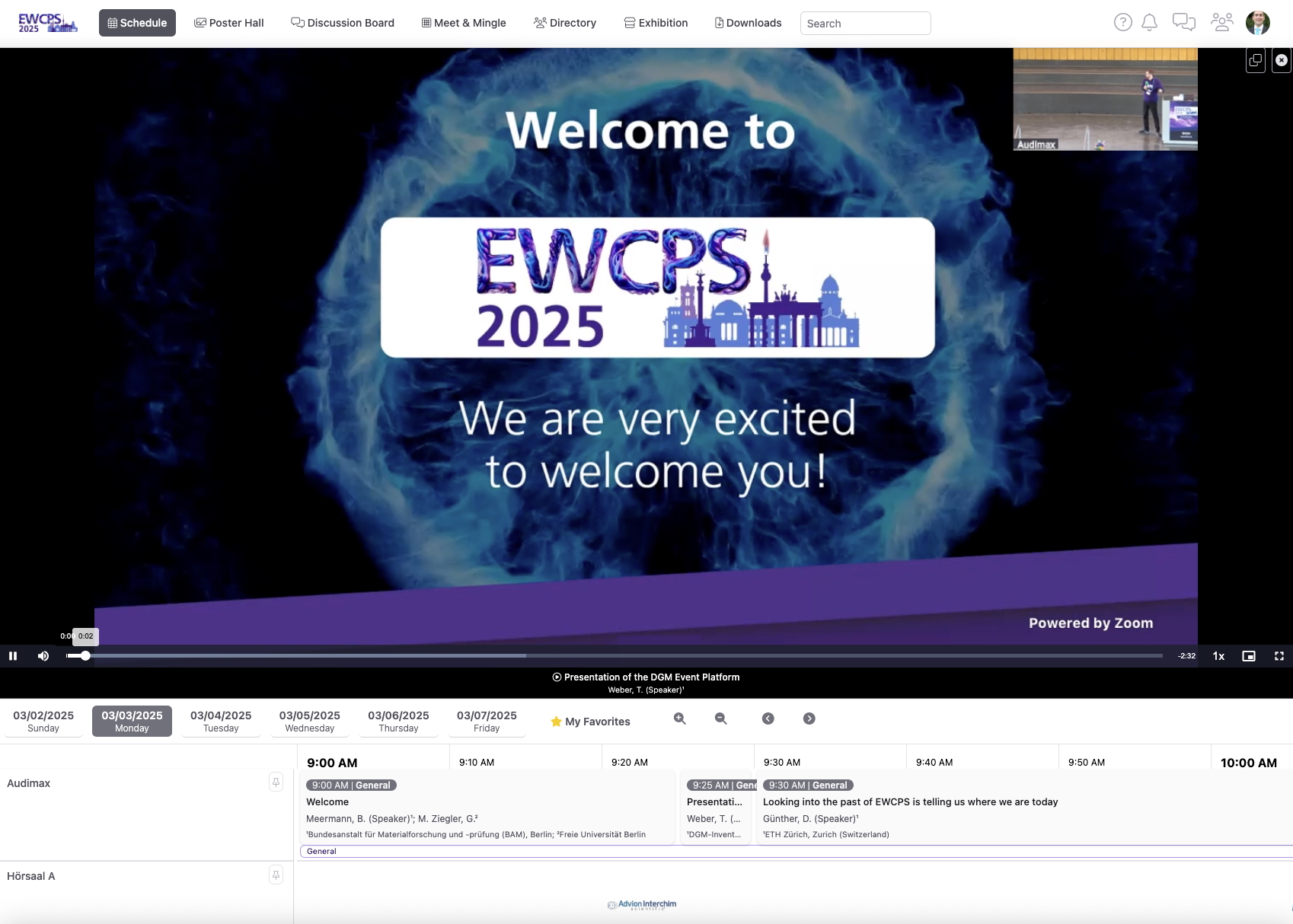Image resolution: width=1293 pixels, height=924 pixels.
Task: Open the 1x playback speed menu
Action: click(x=1218, y=656)
